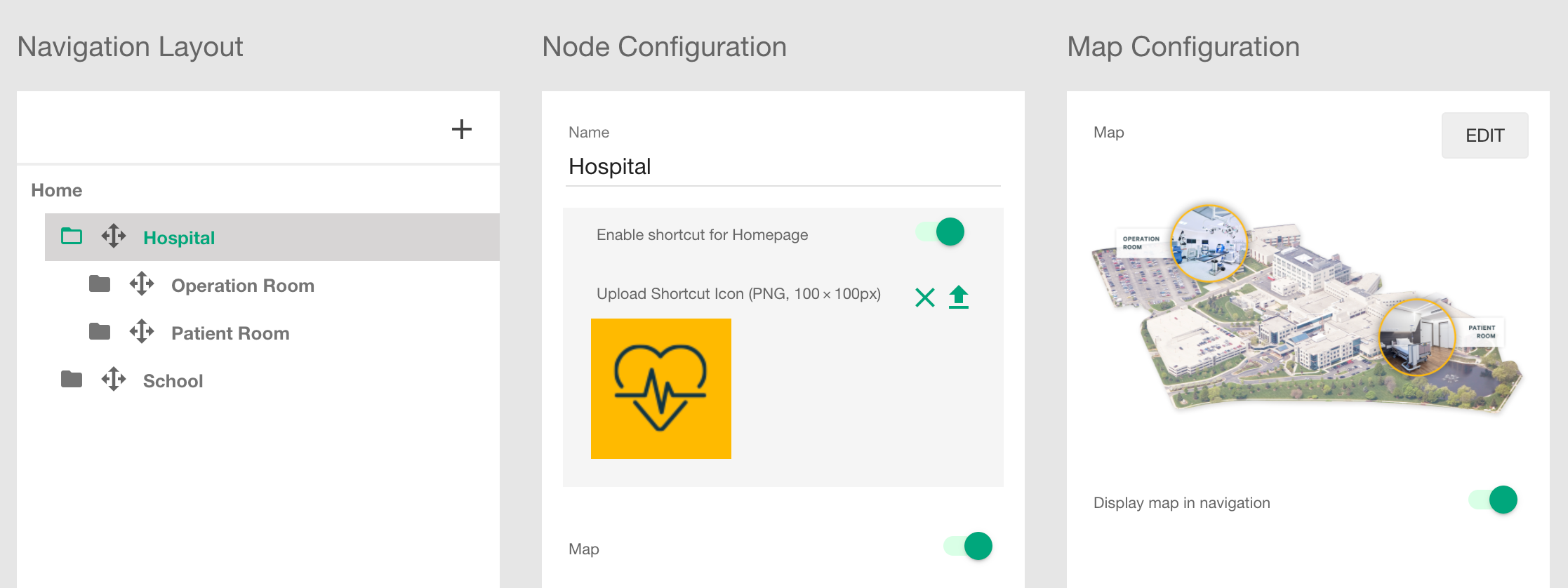Disable shortcut for Homepage toggle

[x=941, y=232]
